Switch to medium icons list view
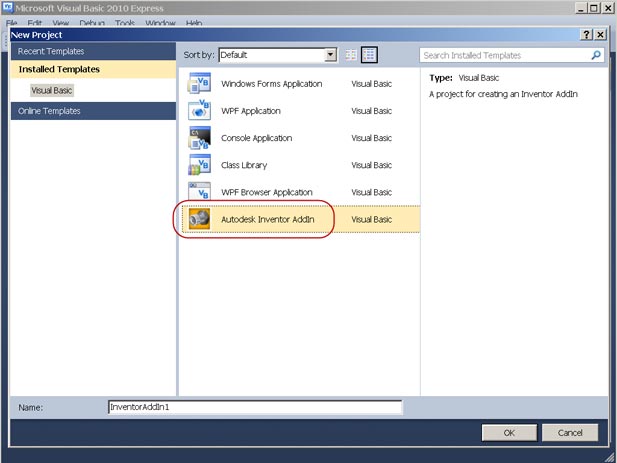The image size is (617, 463). pos(369,55)
